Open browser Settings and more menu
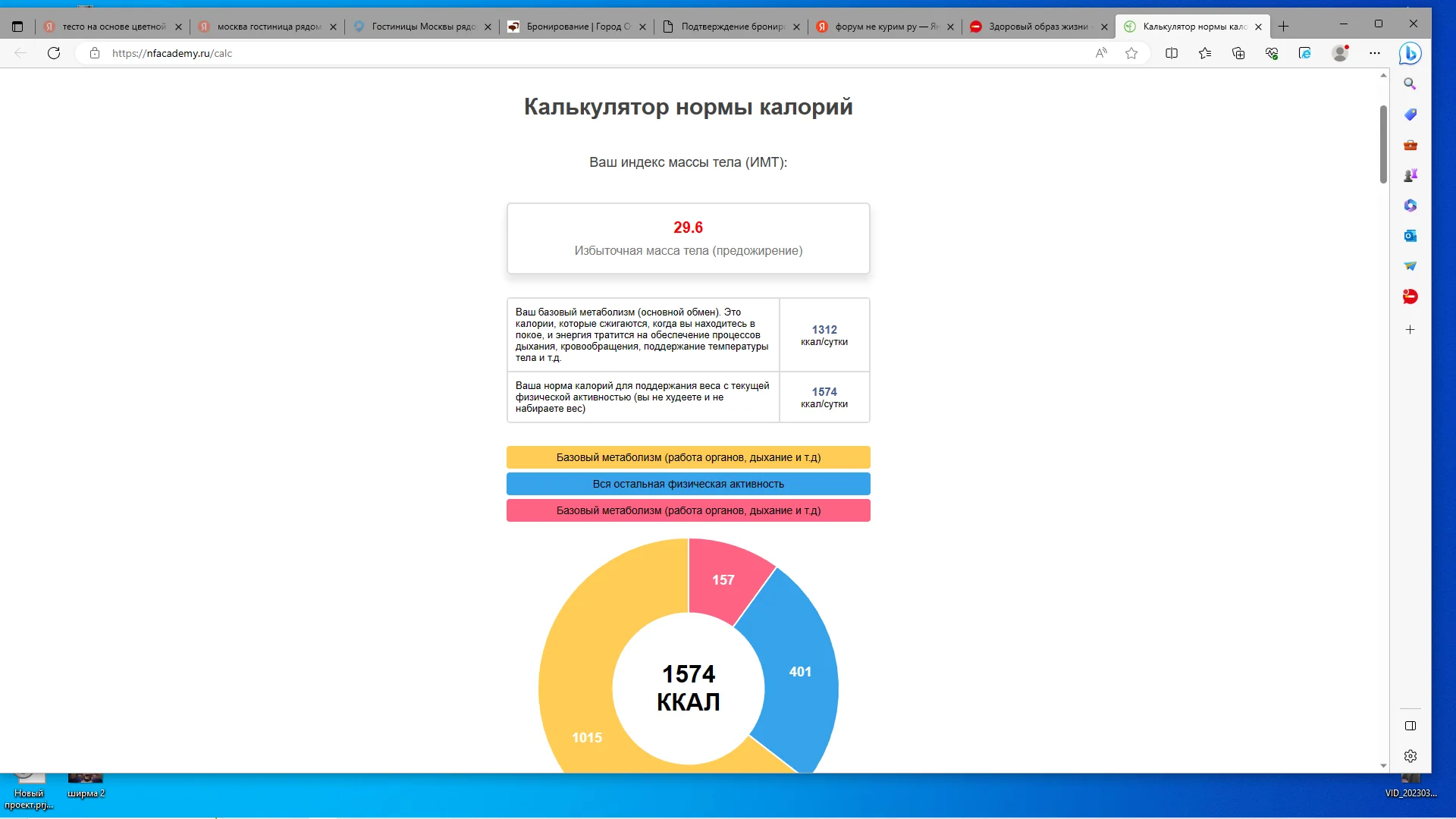The height and width of the screenshot is (819, 1456). [1375, 53]
